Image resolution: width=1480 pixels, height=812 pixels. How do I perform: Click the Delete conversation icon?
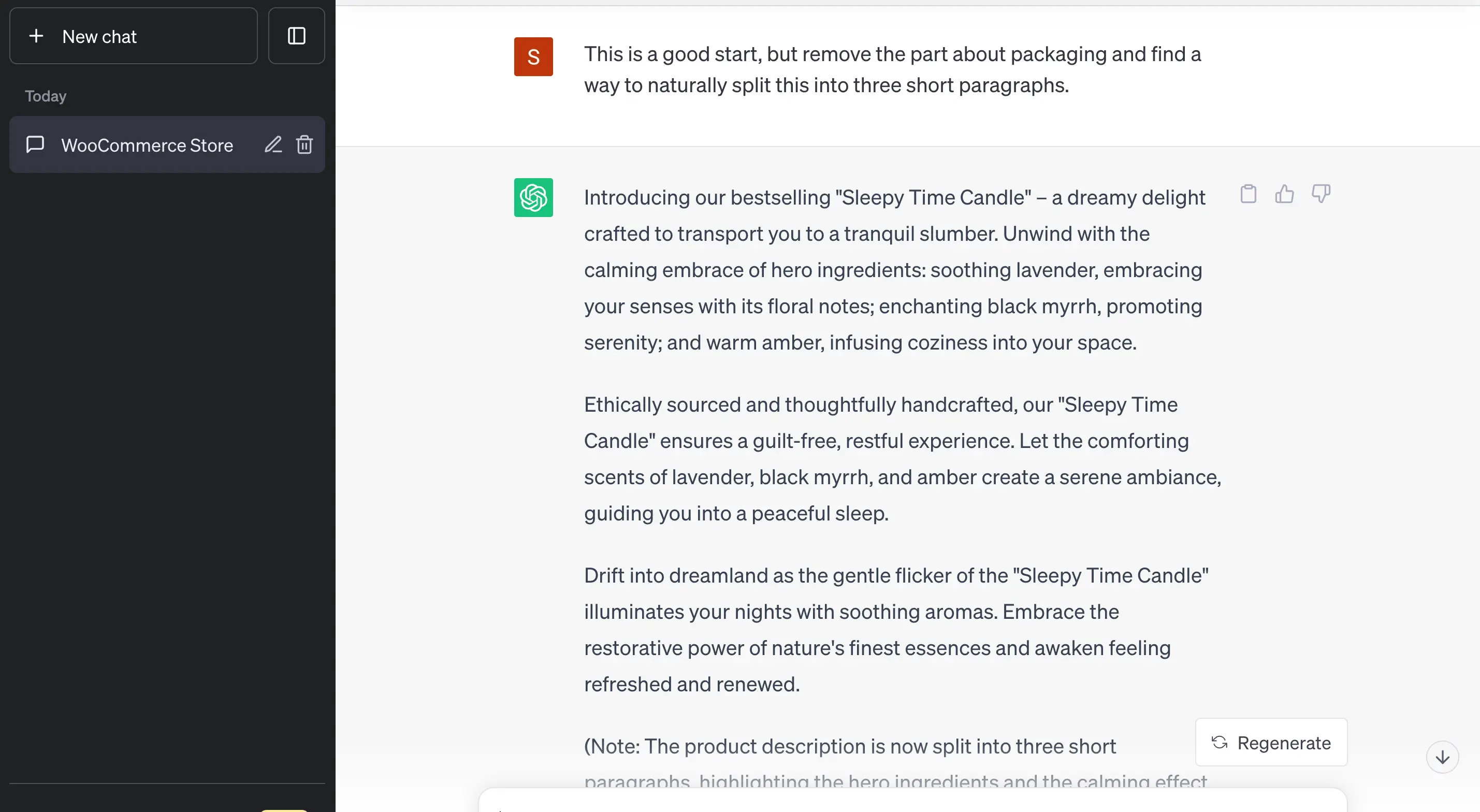coord(305,145)
